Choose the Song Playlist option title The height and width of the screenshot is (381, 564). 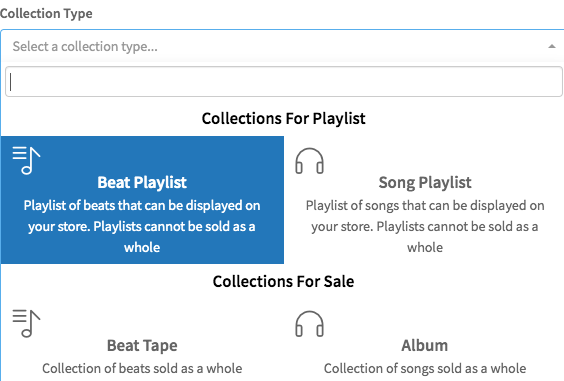[x=425, y=183]
